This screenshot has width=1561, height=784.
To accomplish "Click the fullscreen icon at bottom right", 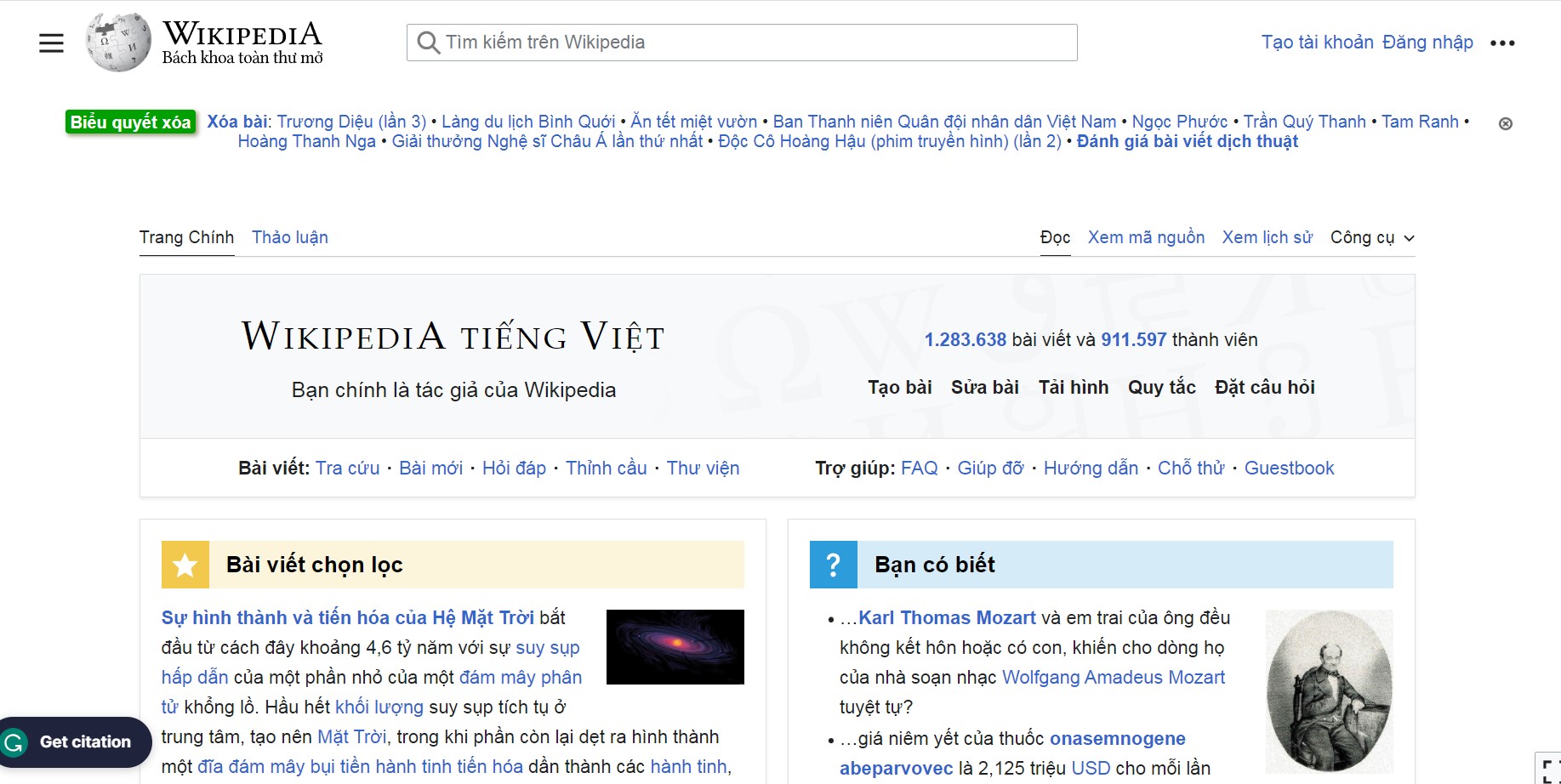I will coord(1550,770).
